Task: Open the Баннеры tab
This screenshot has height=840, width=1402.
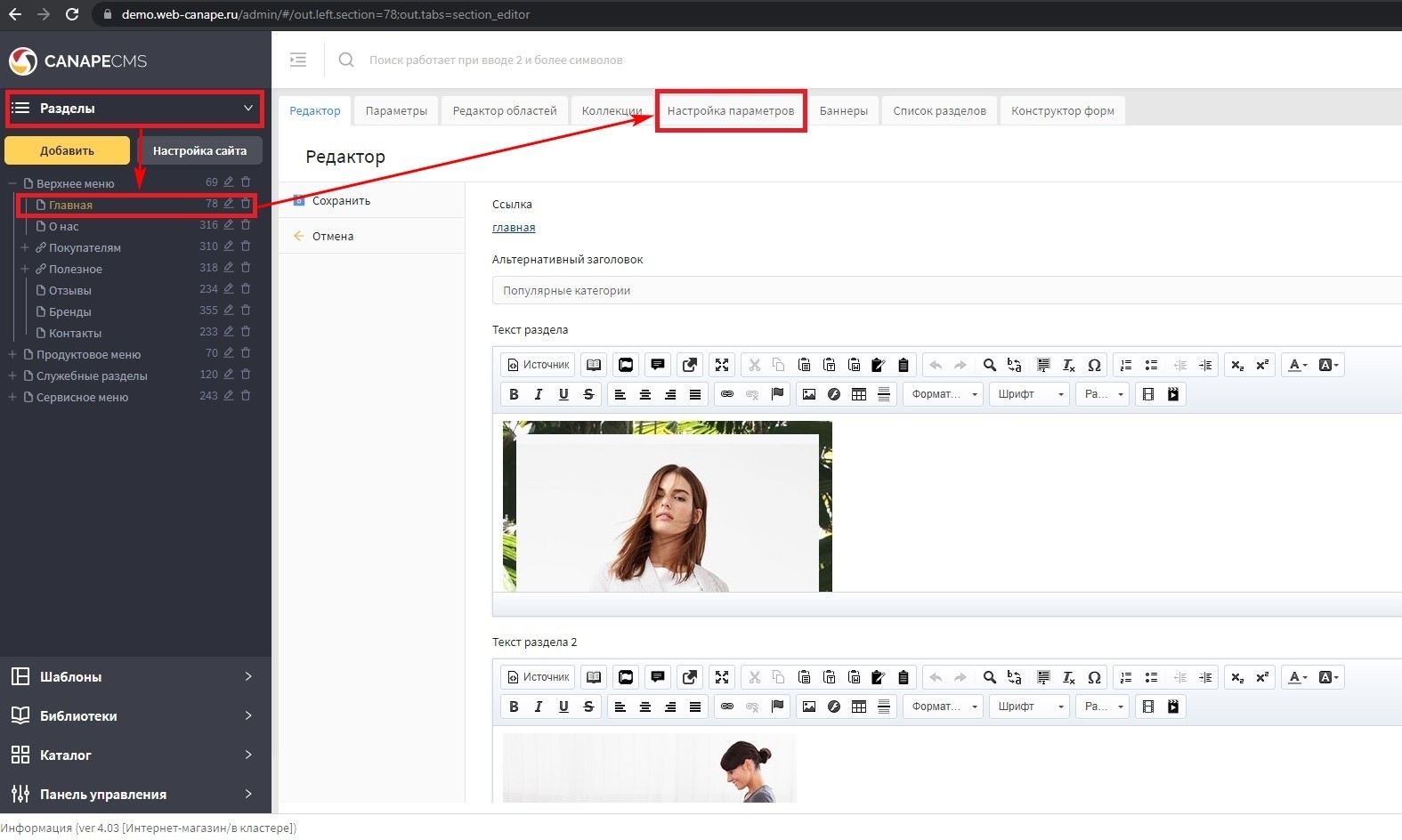Action: [843, 111]
